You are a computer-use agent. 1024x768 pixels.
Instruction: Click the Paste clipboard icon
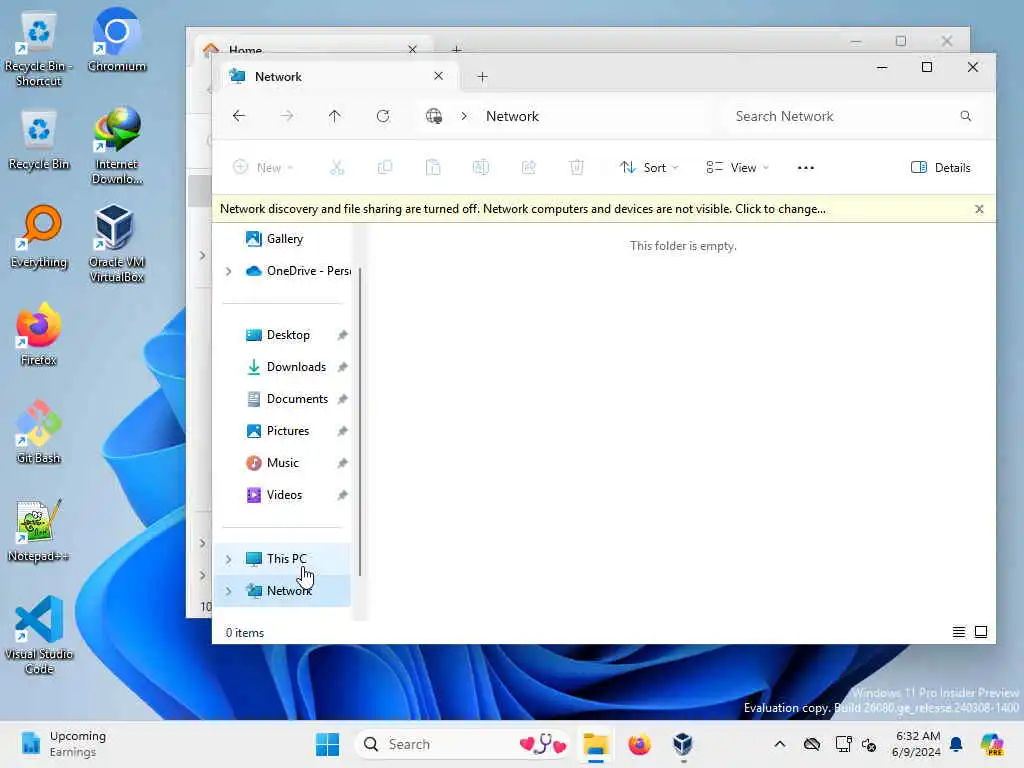tap(433, 168)
